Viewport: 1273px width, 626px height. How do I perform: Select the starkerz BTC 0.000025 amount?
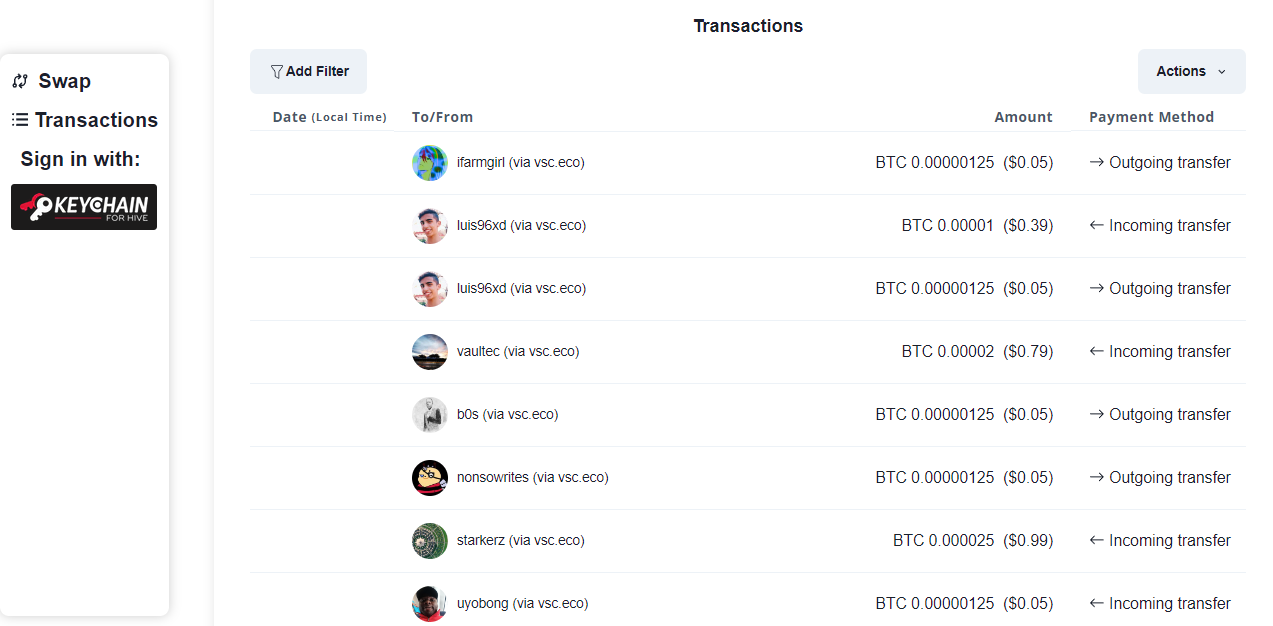943,541
